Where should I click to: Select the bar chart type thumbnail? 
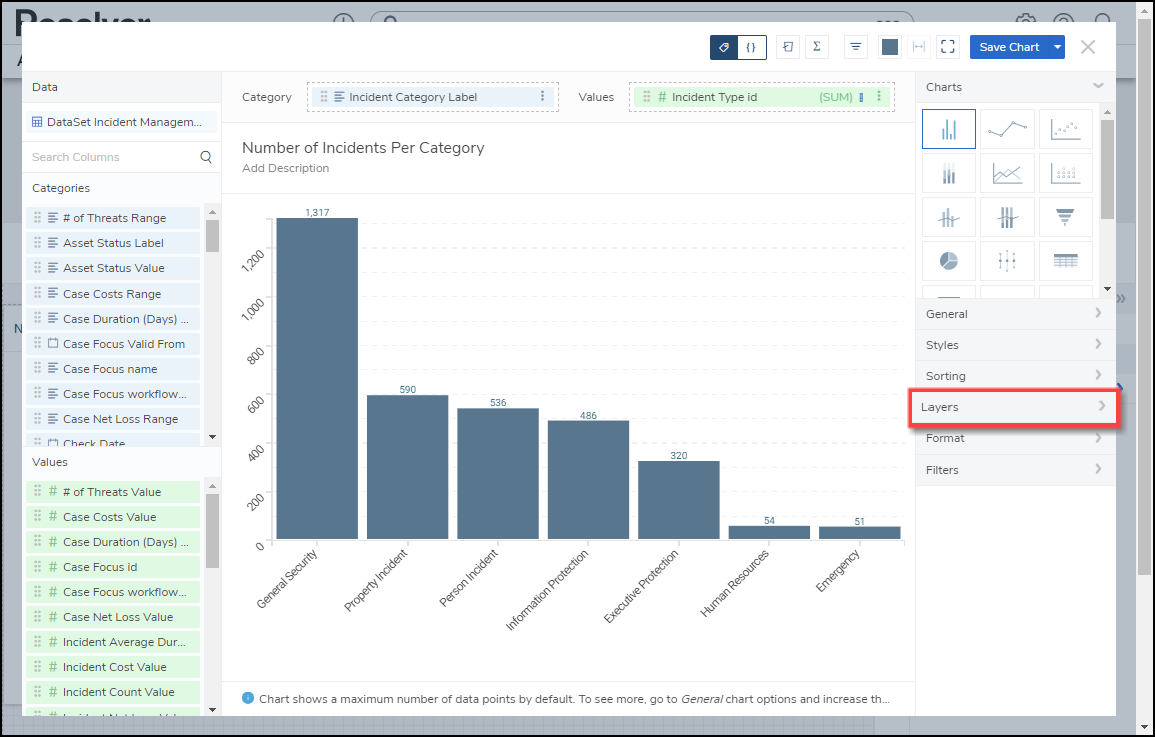pos(948,129)
